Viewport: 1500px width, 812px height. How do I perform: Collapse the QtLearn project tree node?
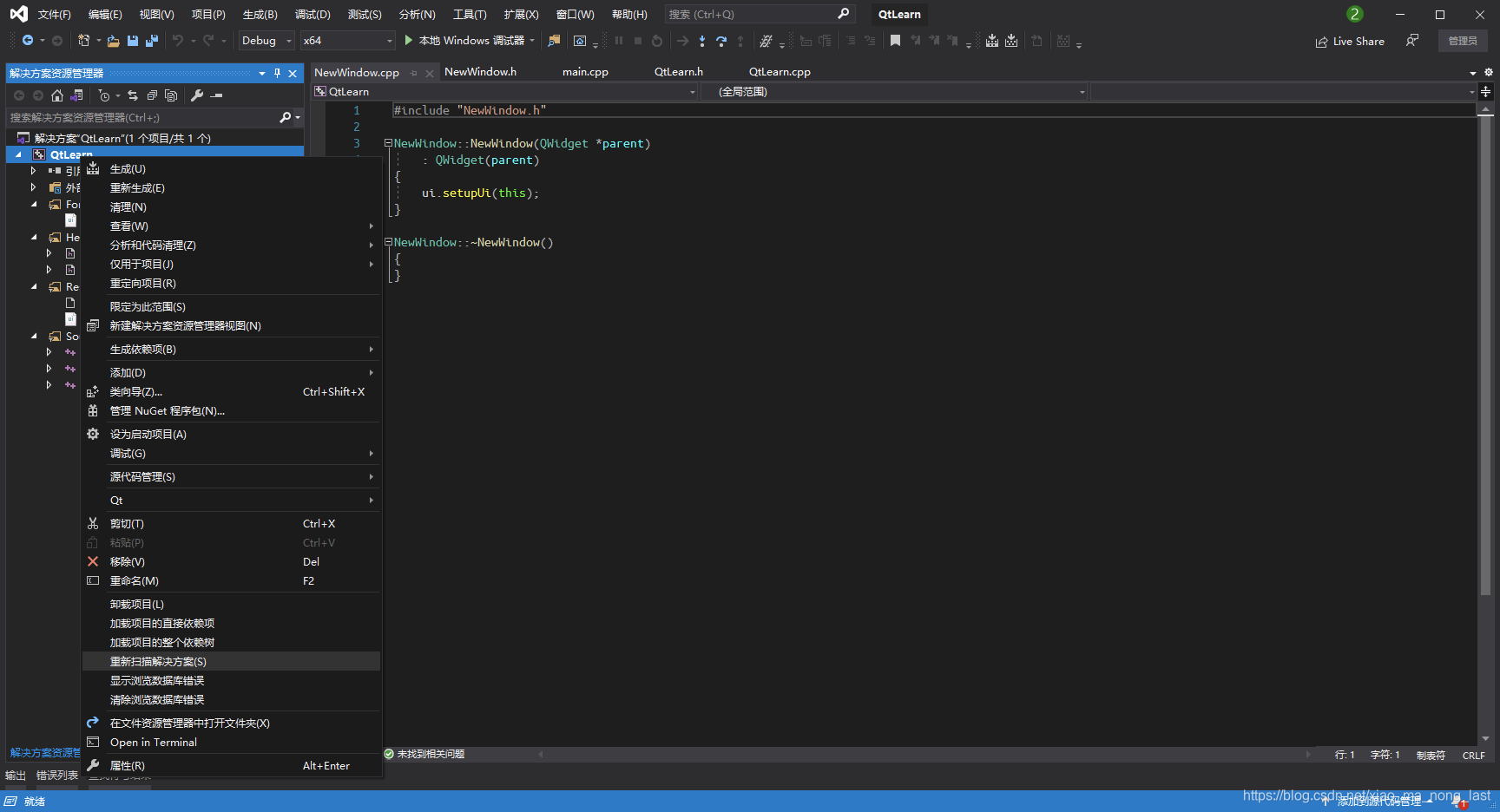[18, 154]
